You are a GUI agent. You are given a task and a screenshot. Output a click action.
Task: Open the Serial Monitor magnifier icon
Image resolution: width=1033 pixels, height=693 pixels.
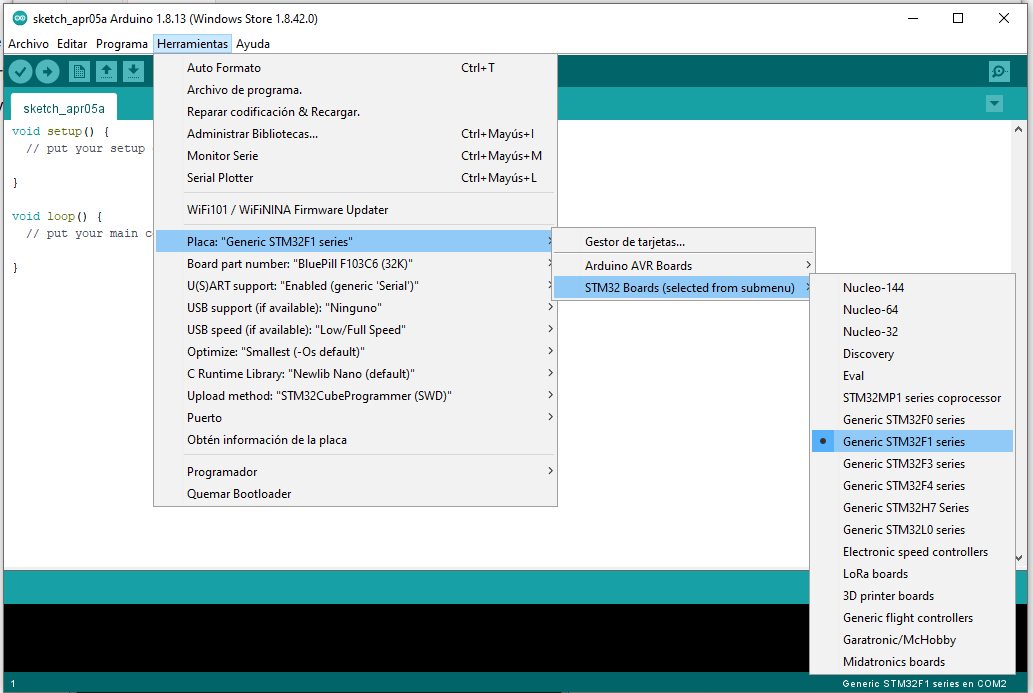(998, 71)
